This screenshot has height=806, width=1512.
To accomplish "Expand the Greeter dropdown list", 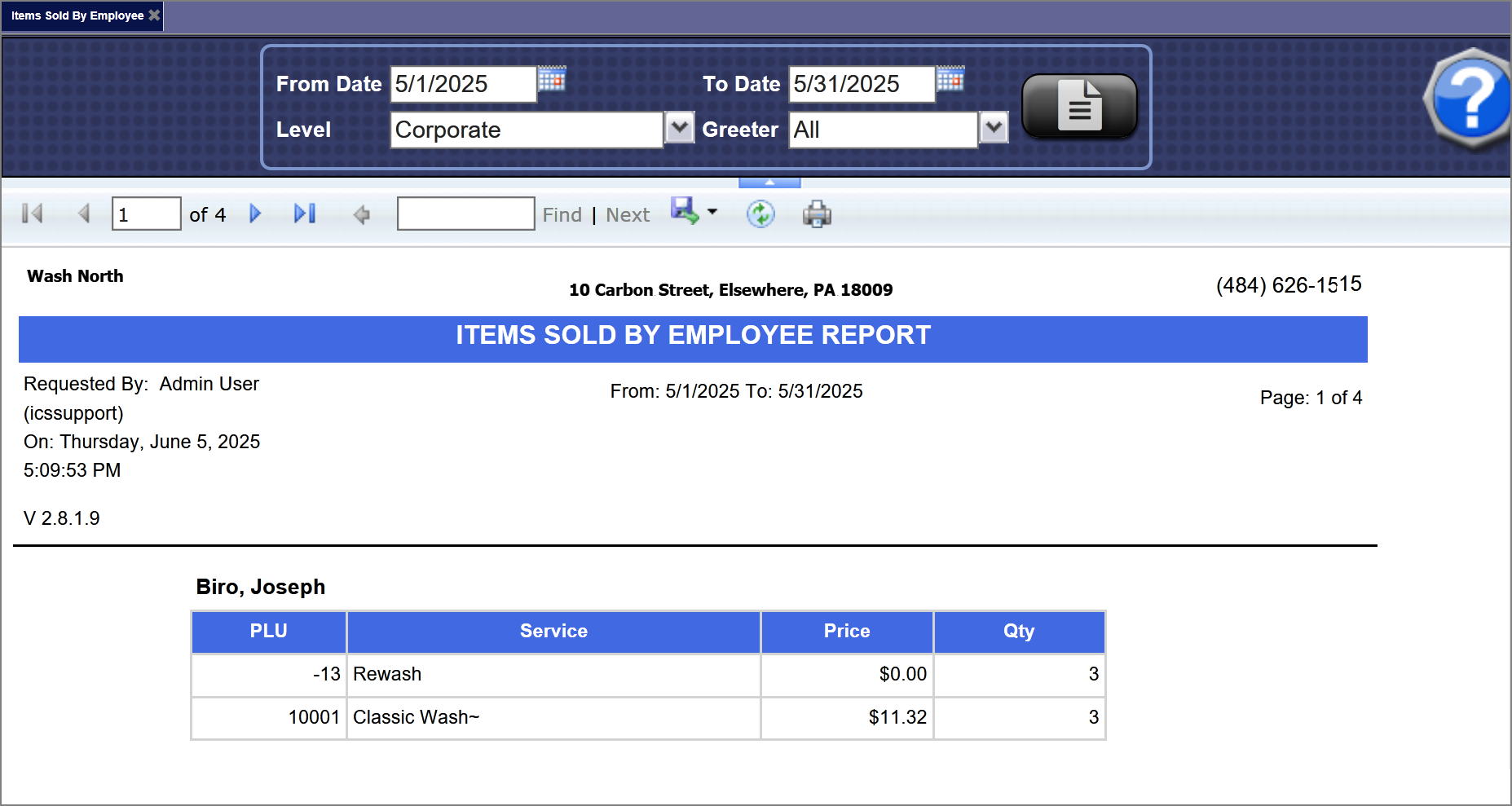I will point(994,128).
